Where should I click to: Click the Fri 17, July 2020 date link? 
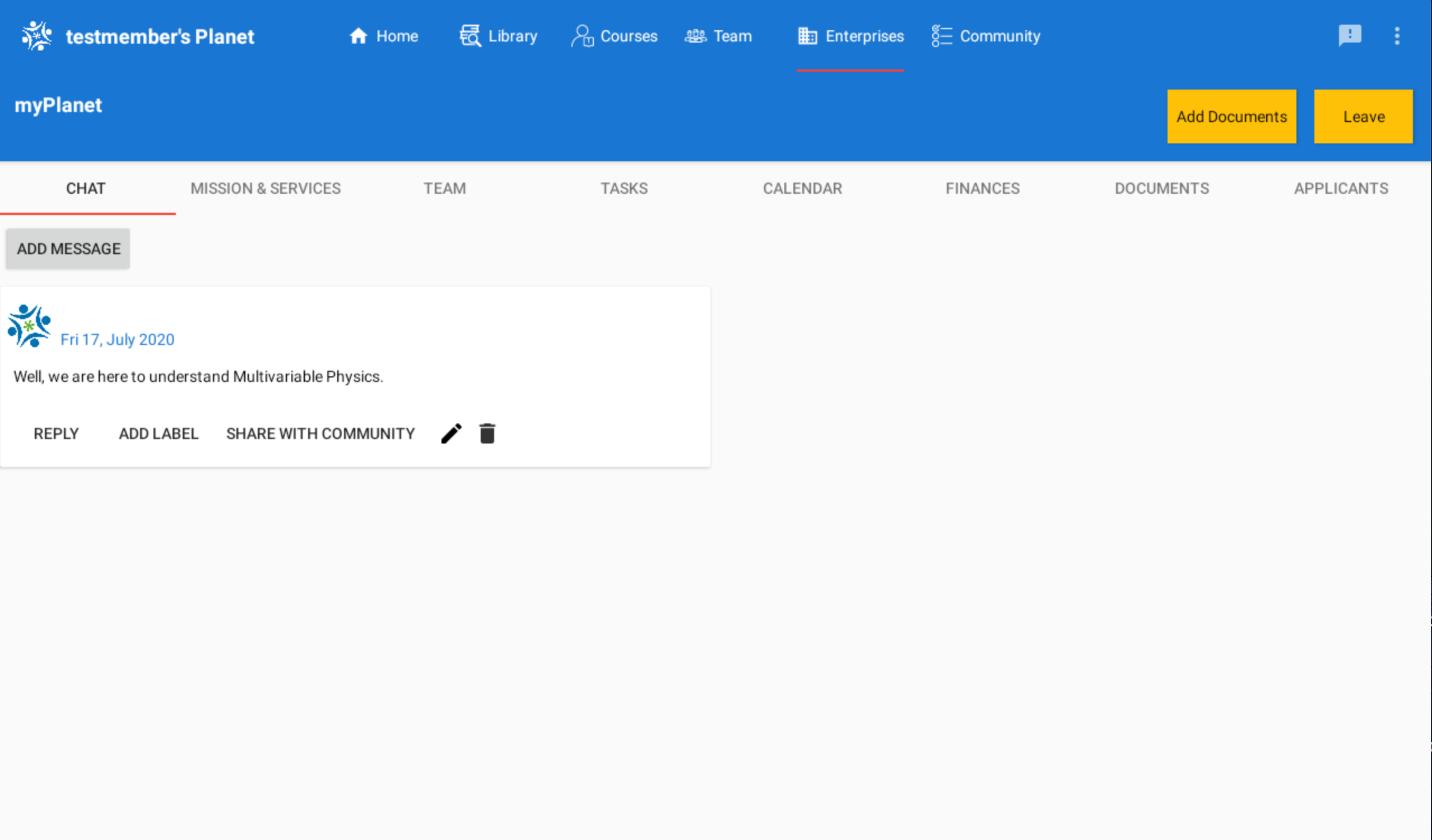(117, 339)
